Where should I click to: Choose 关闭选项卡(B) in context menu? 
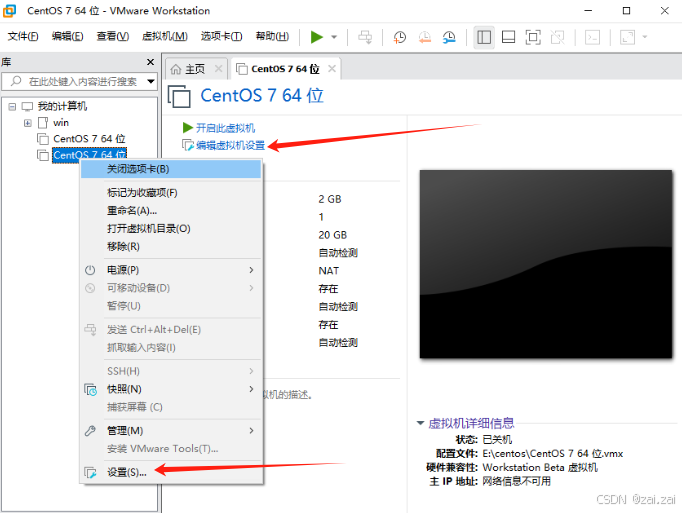(171, 169)
